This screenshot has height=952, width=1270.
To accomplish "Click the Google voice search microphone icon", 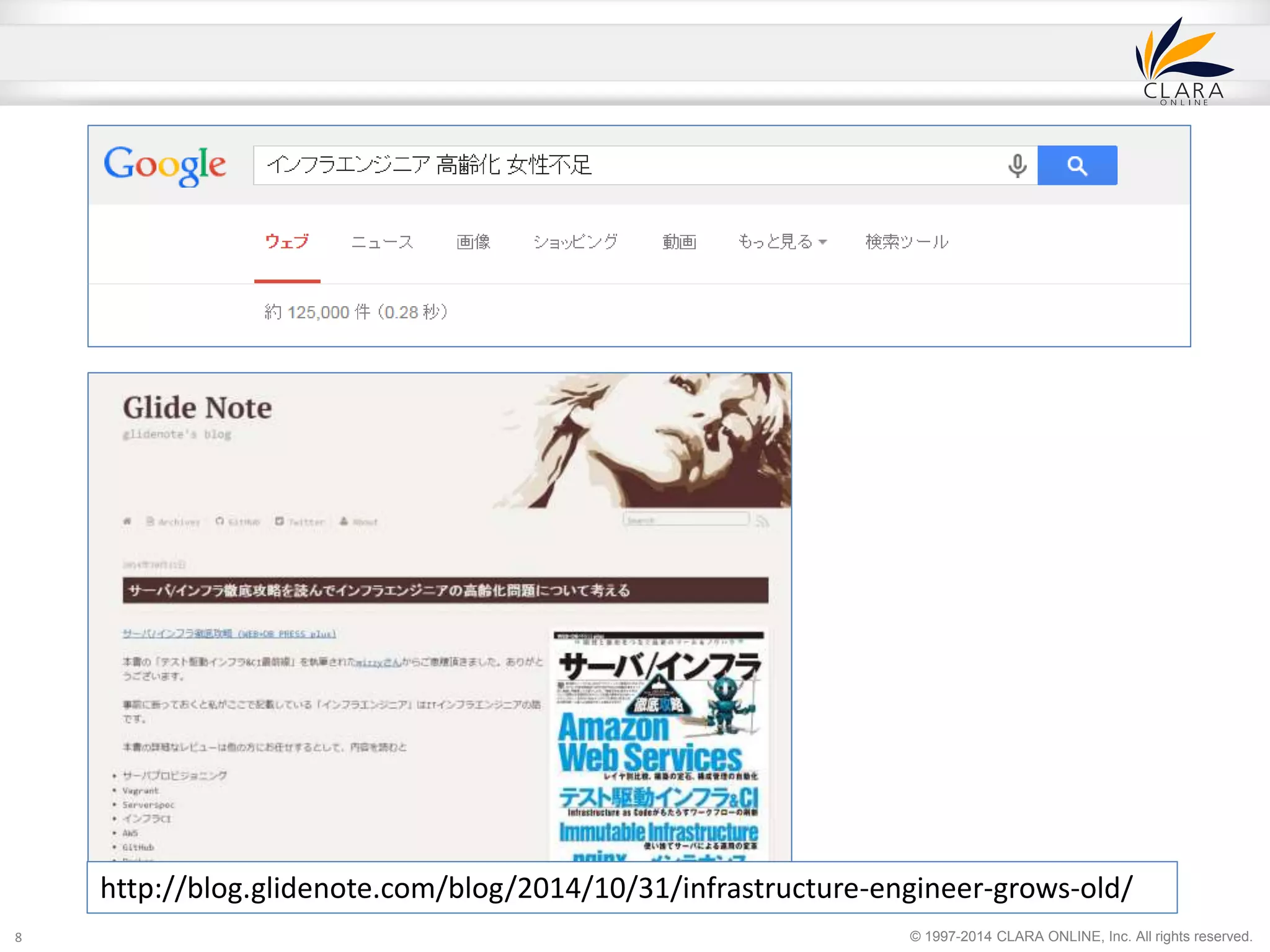I will click(1017, 165).
